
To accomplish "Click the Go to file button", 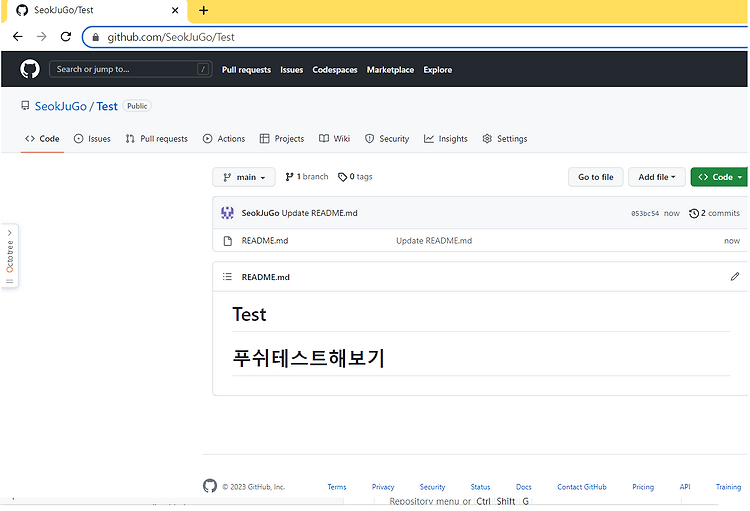I will (596, 177).
